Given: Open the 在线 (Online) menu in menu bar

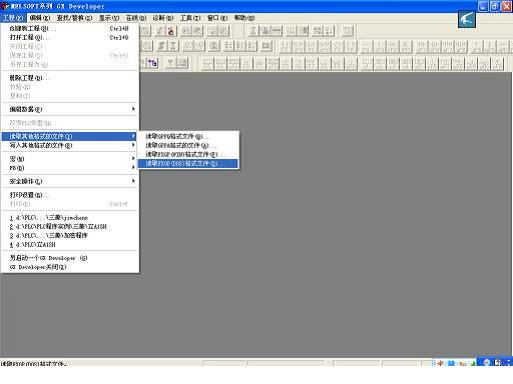Looking at the screenshot, I should (x=136, y=18).
